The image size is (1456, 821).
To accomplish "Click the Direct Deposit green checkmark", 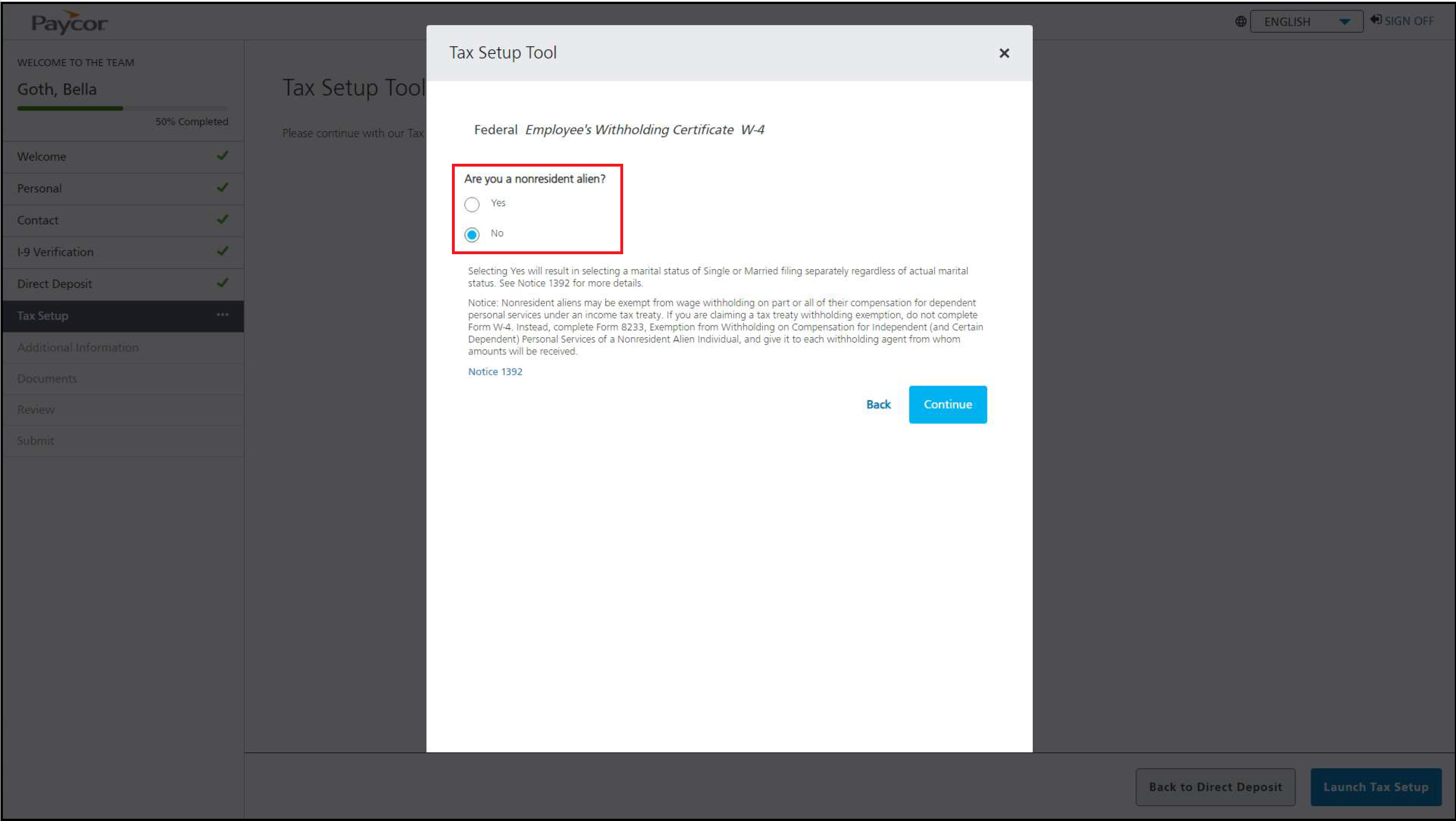I will [223, 283].
